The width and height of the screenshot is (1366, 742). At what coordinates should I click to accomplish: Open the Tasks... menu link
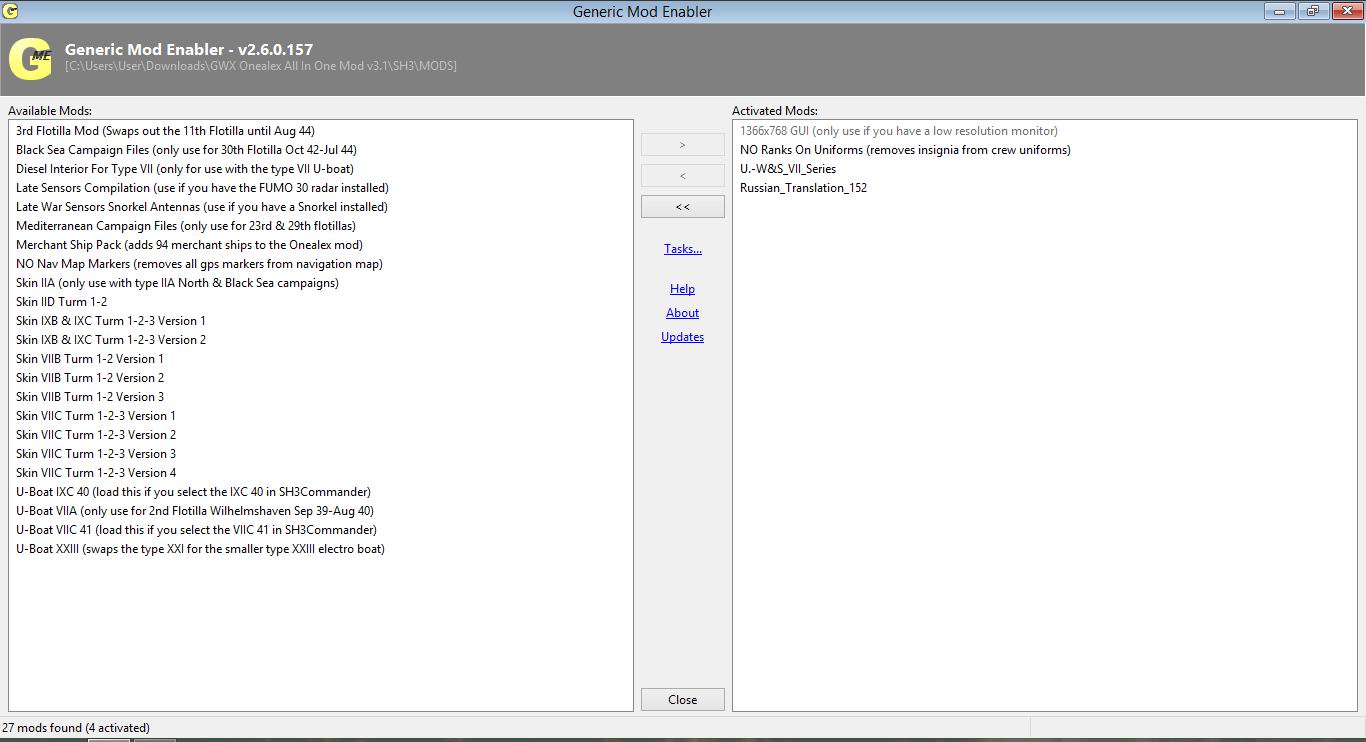[x=683, y=249]
